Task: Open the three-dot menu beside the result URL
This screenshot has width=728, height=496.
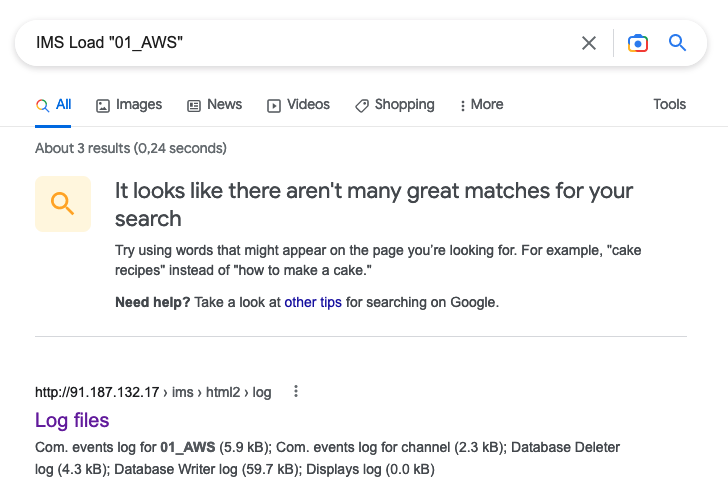Action: click(296, 392)
